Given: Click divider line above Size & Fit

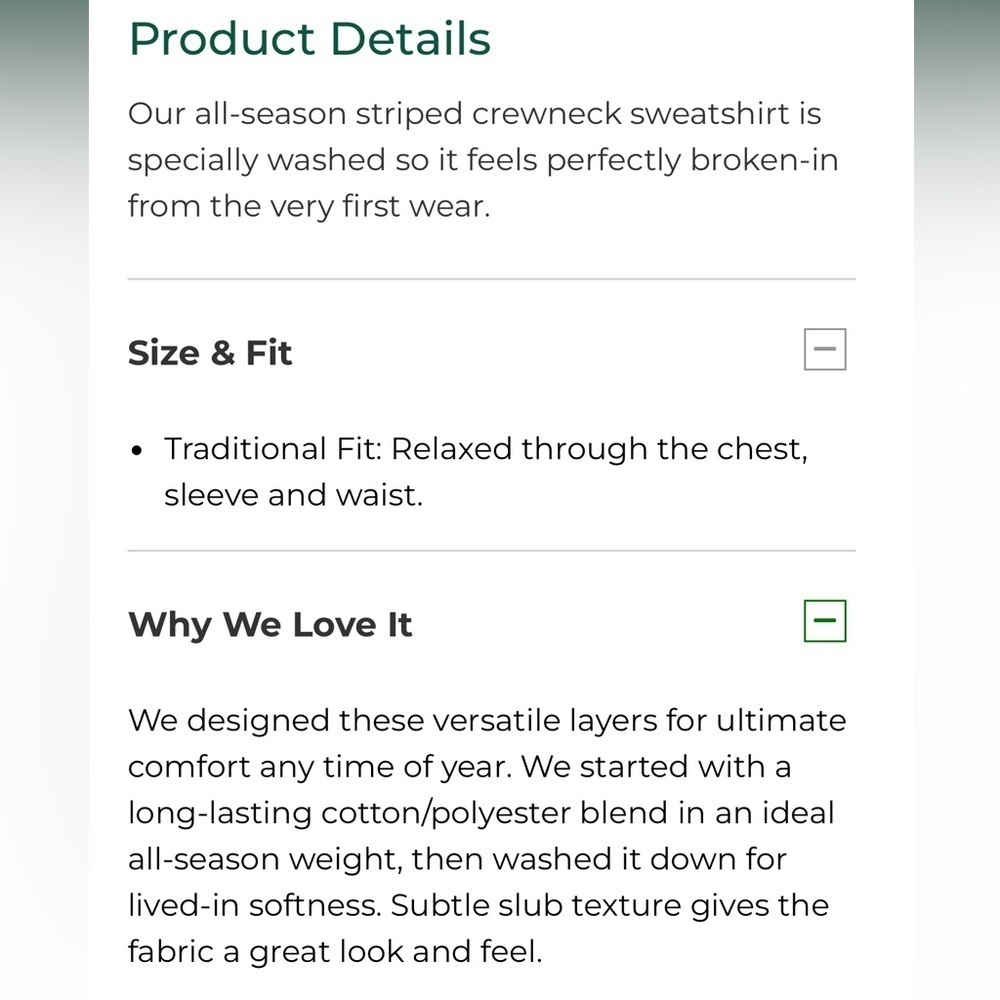Looking at the screenshot, I should point(491,279).
